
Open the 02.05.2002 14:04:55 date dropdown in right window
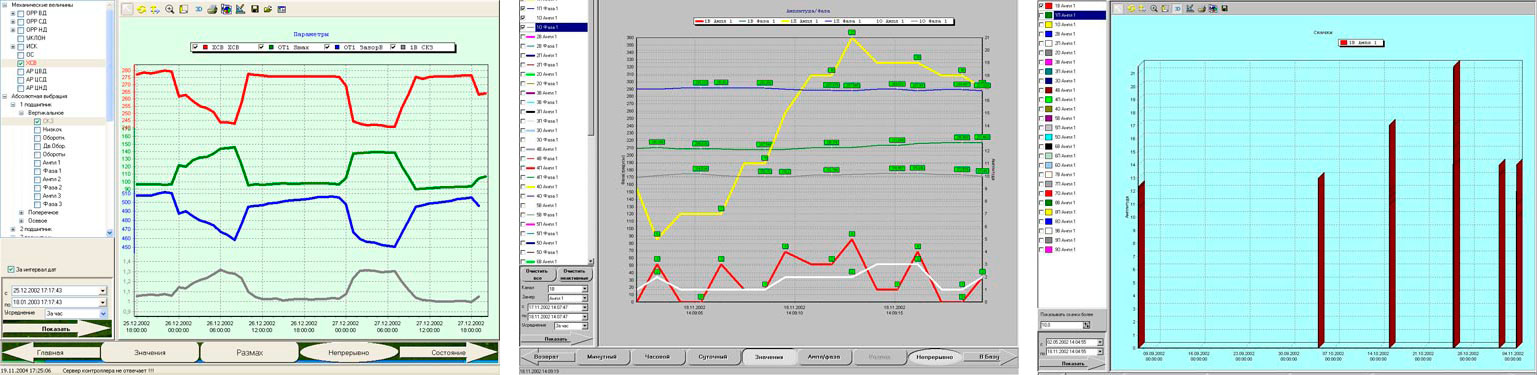point(1100,342)
